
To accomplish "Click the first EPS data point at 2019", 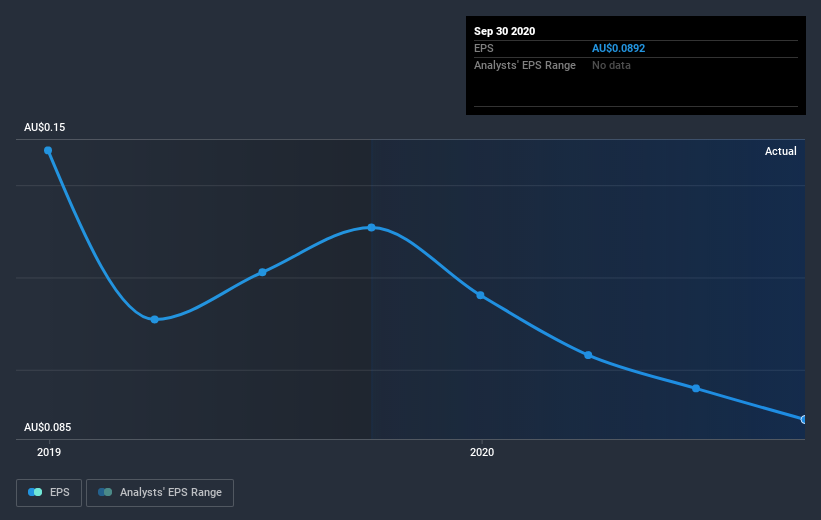I will coord(48,151).
